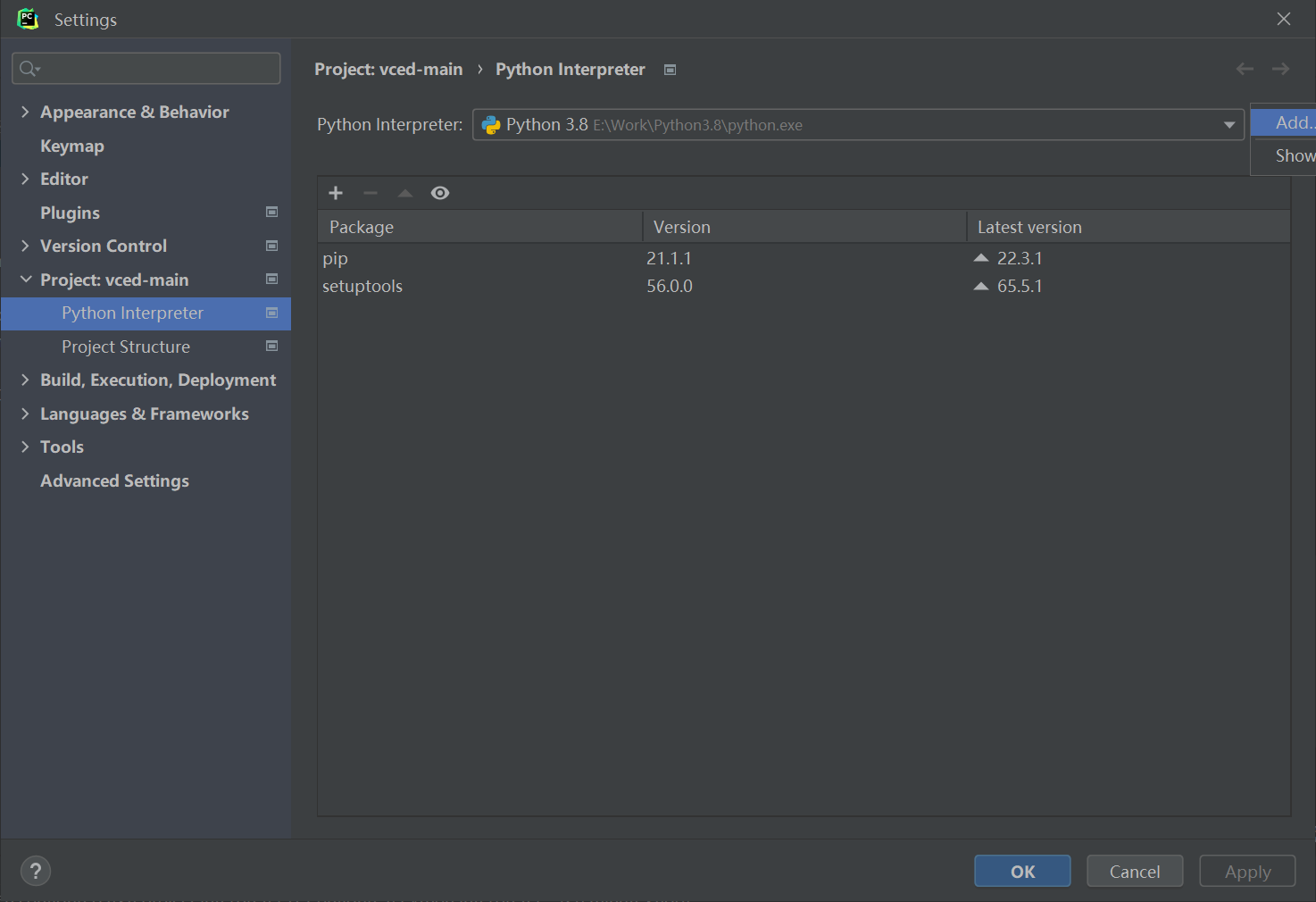Click the project-level icon beside Python Interpreter
This screenshot has width=1316, height=902.
pos(272,313)
